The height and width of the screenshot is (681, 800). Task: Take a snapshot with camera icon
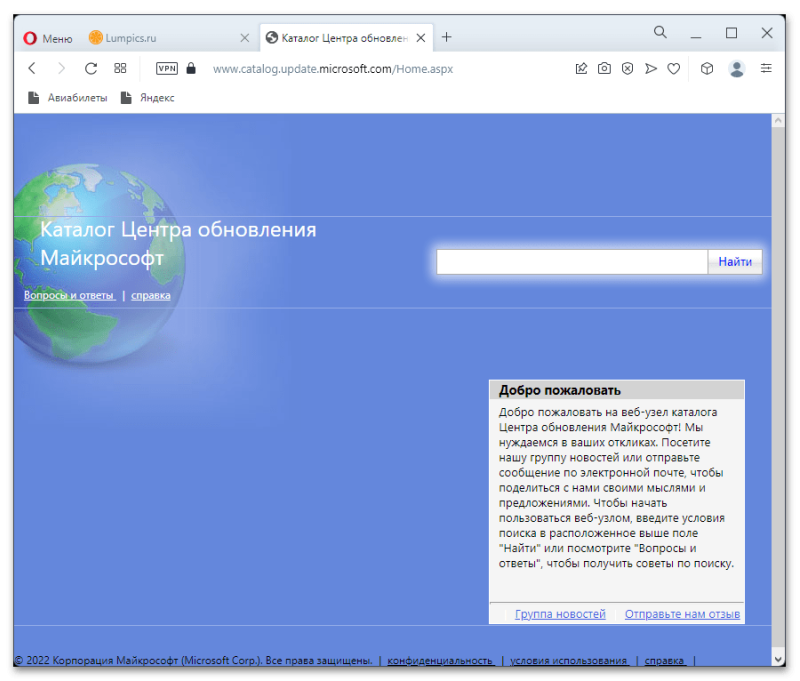[x=604, y=68]
